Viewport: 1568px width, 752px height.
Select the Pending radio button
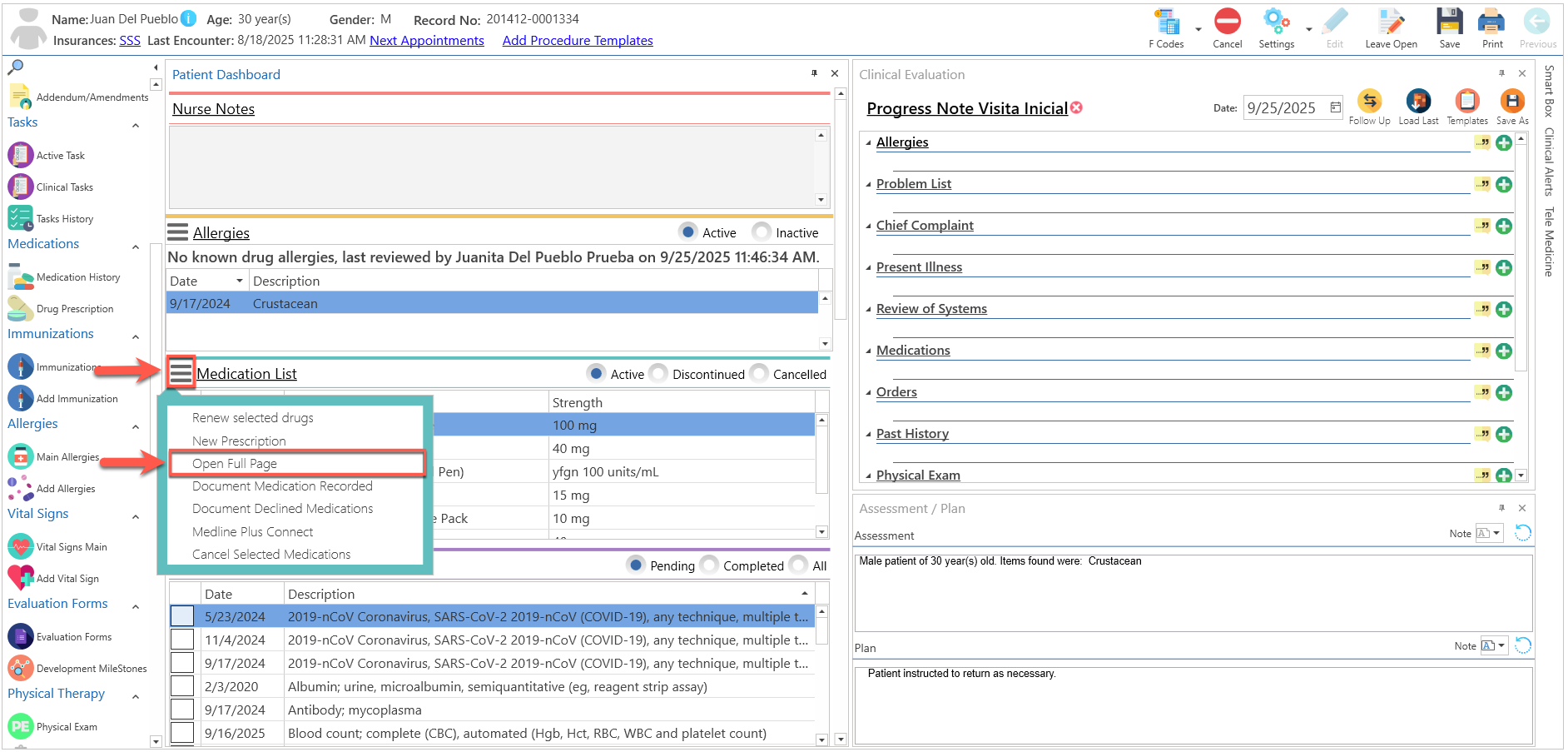pos(636,565)
